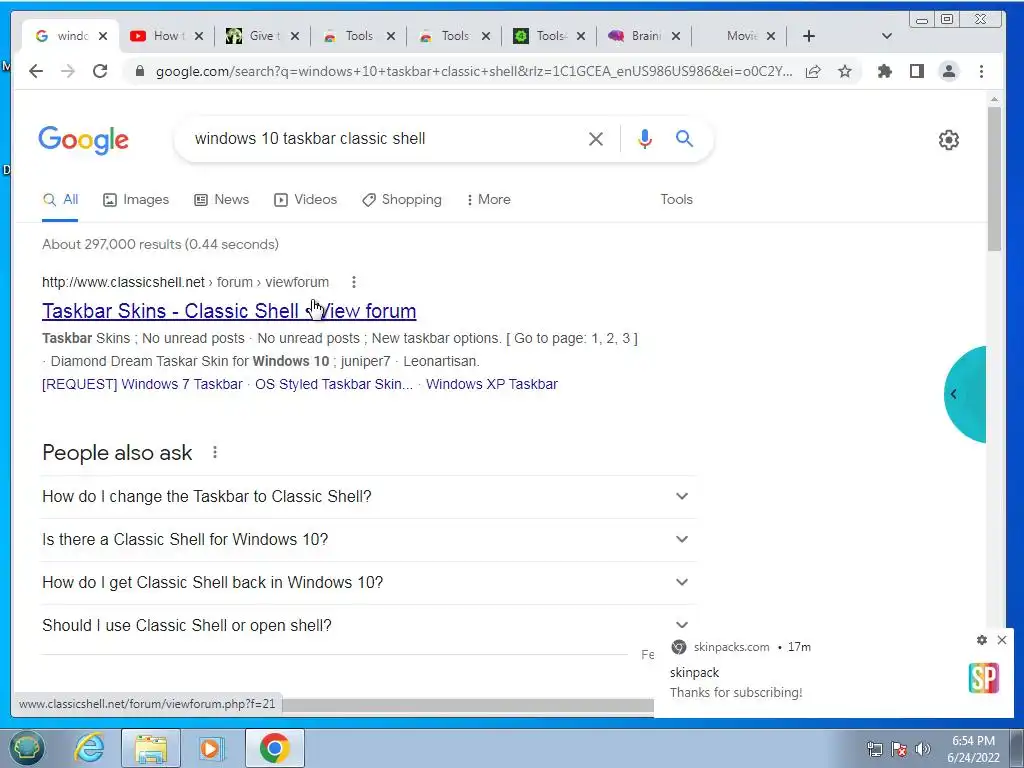Switch to the Movie tab
Screen dimensions: 1024x768
pyautogui.click(x=738, y=36)
